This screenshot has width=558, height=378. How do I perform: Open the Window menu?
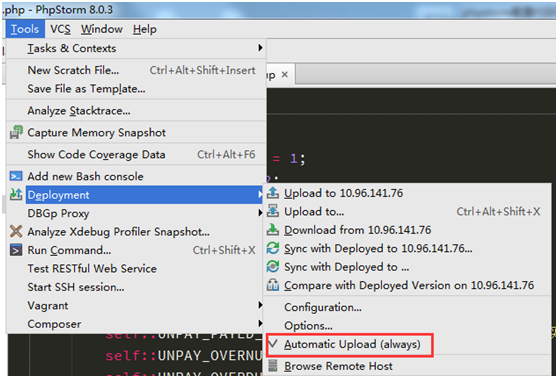102,29
